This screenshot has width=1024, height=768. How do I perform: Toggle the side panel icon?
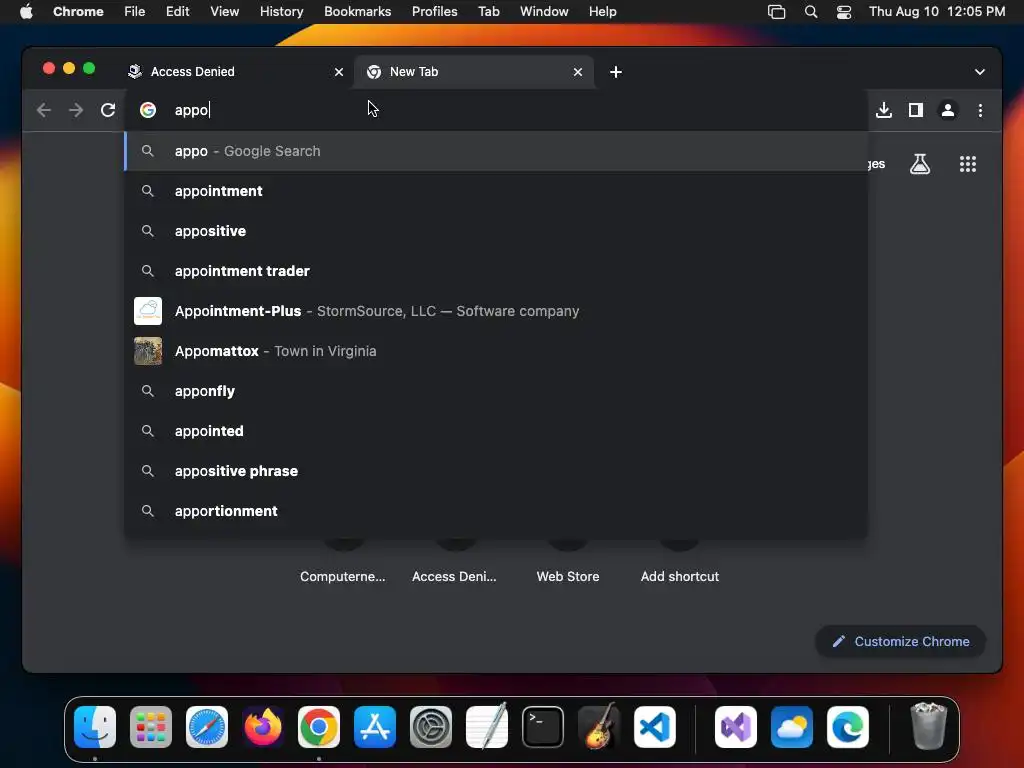point(916,110)
